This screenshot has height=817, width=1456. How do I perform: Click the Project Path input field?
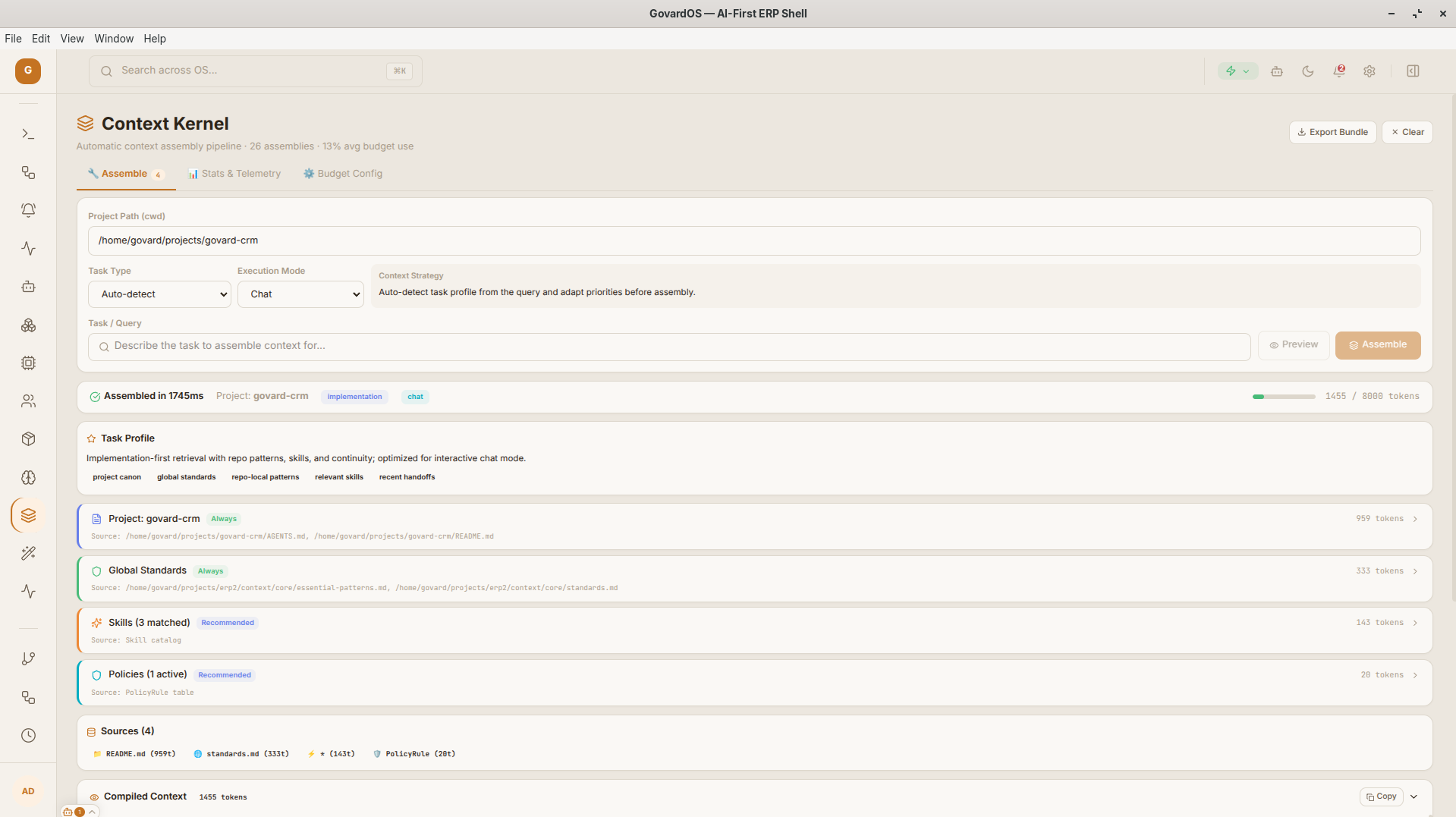tap(754, 240)
